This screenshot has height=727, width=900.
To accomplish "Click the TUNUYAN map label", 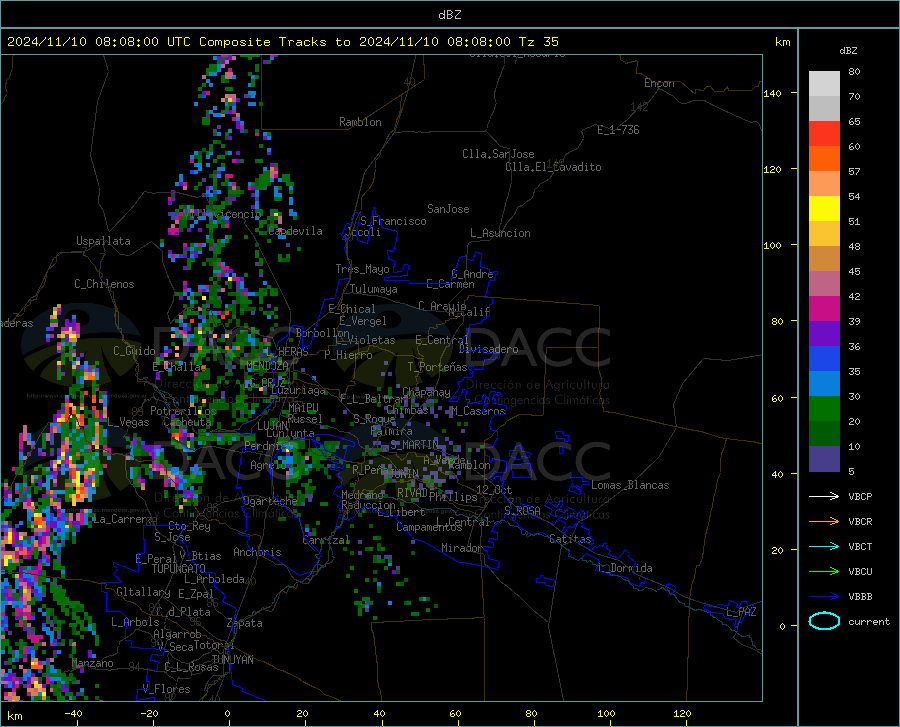I will coord(232,660).
